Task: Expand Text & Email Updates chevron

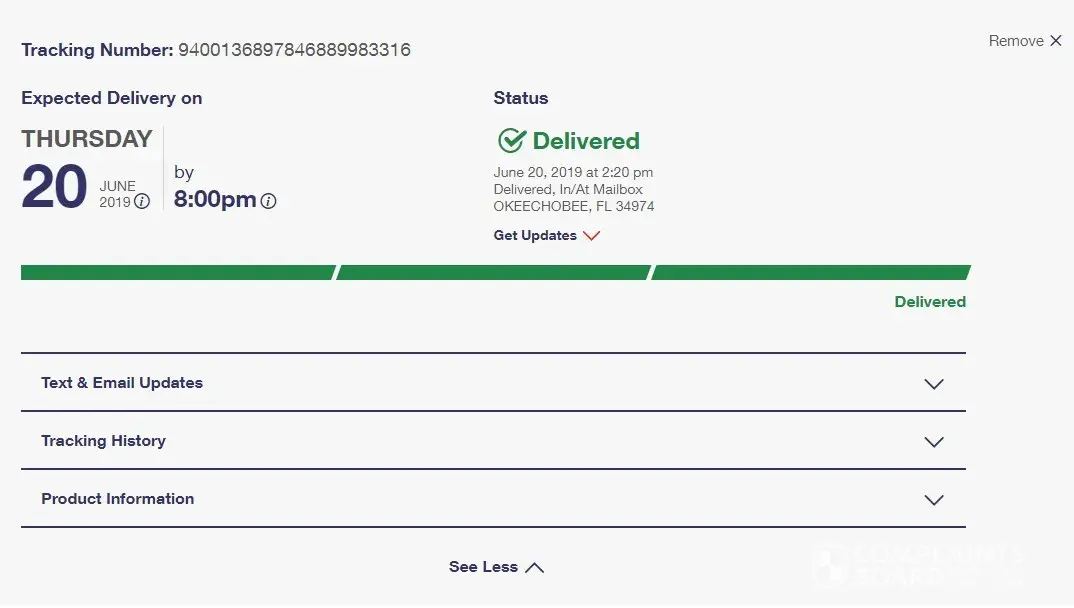Action: pos(934,384)
